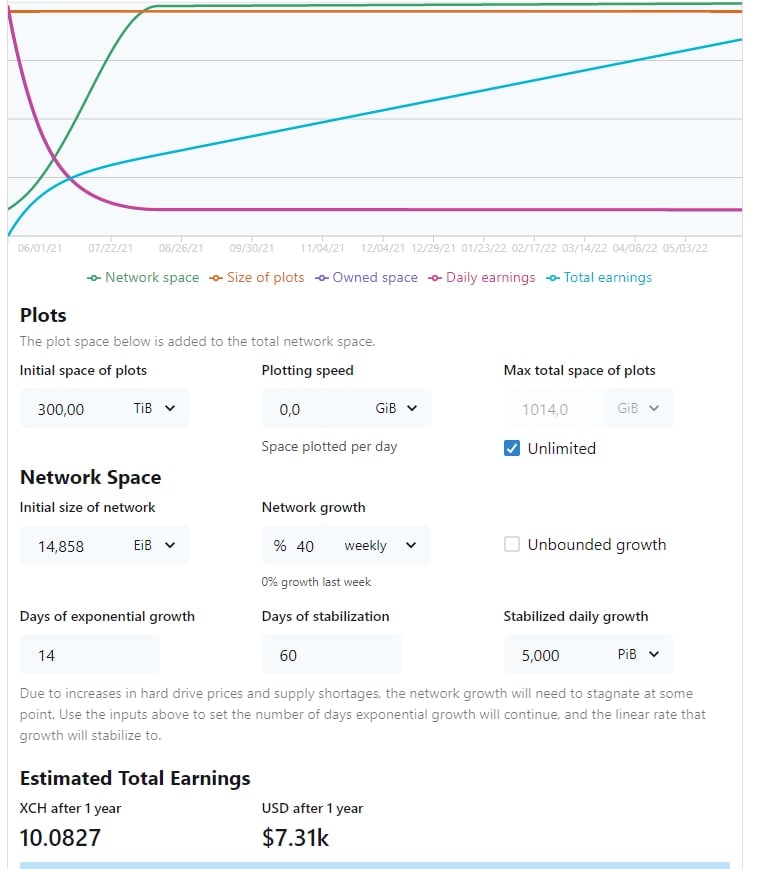Screen dimensions: 775x869
Task: Open PiB unit dropdown for stabilized growth
Action: point(640,655)
